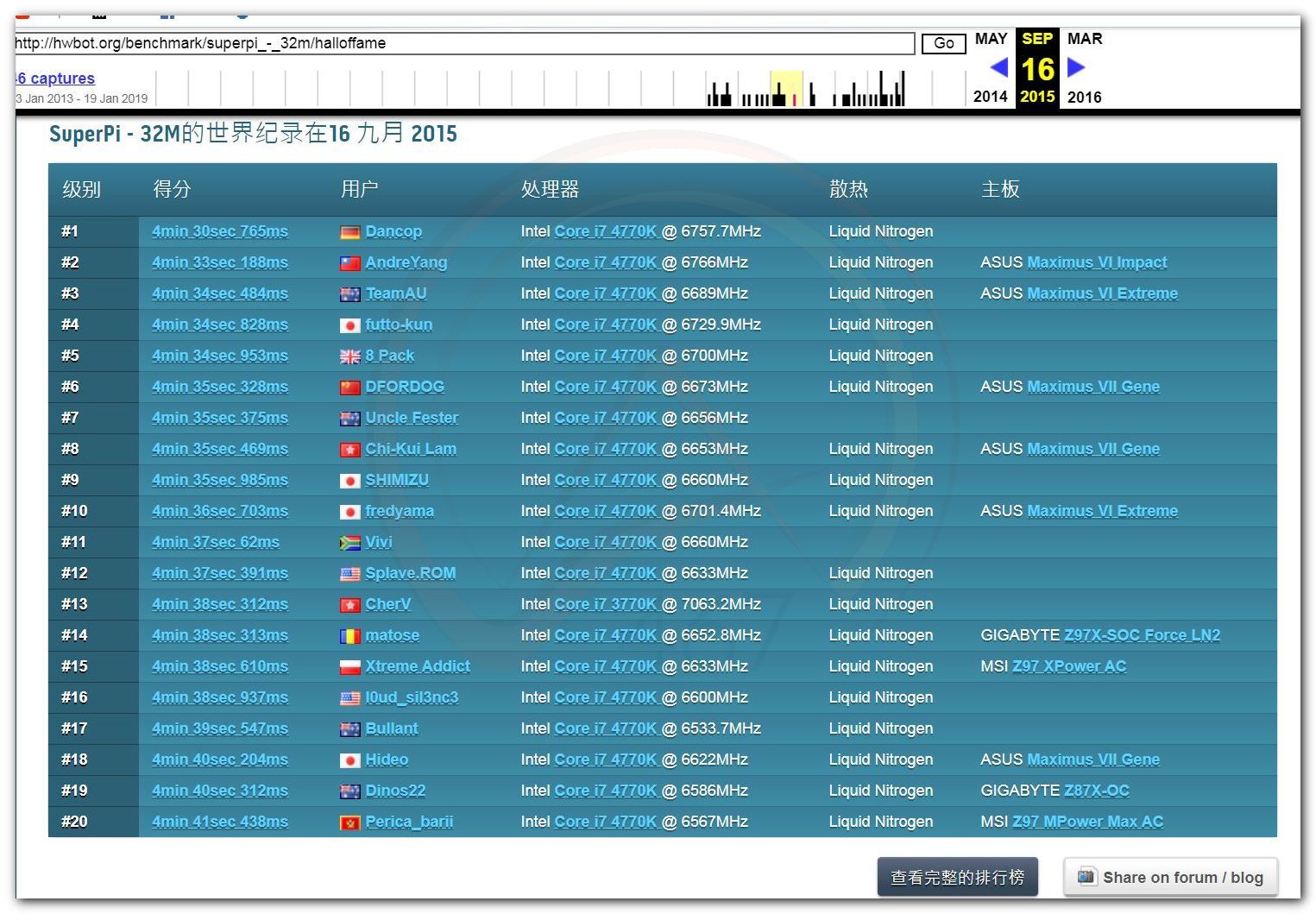Screen dimensions: 1316x914
Task: Click the flag icon beside CherV
Action: (349, 605)
